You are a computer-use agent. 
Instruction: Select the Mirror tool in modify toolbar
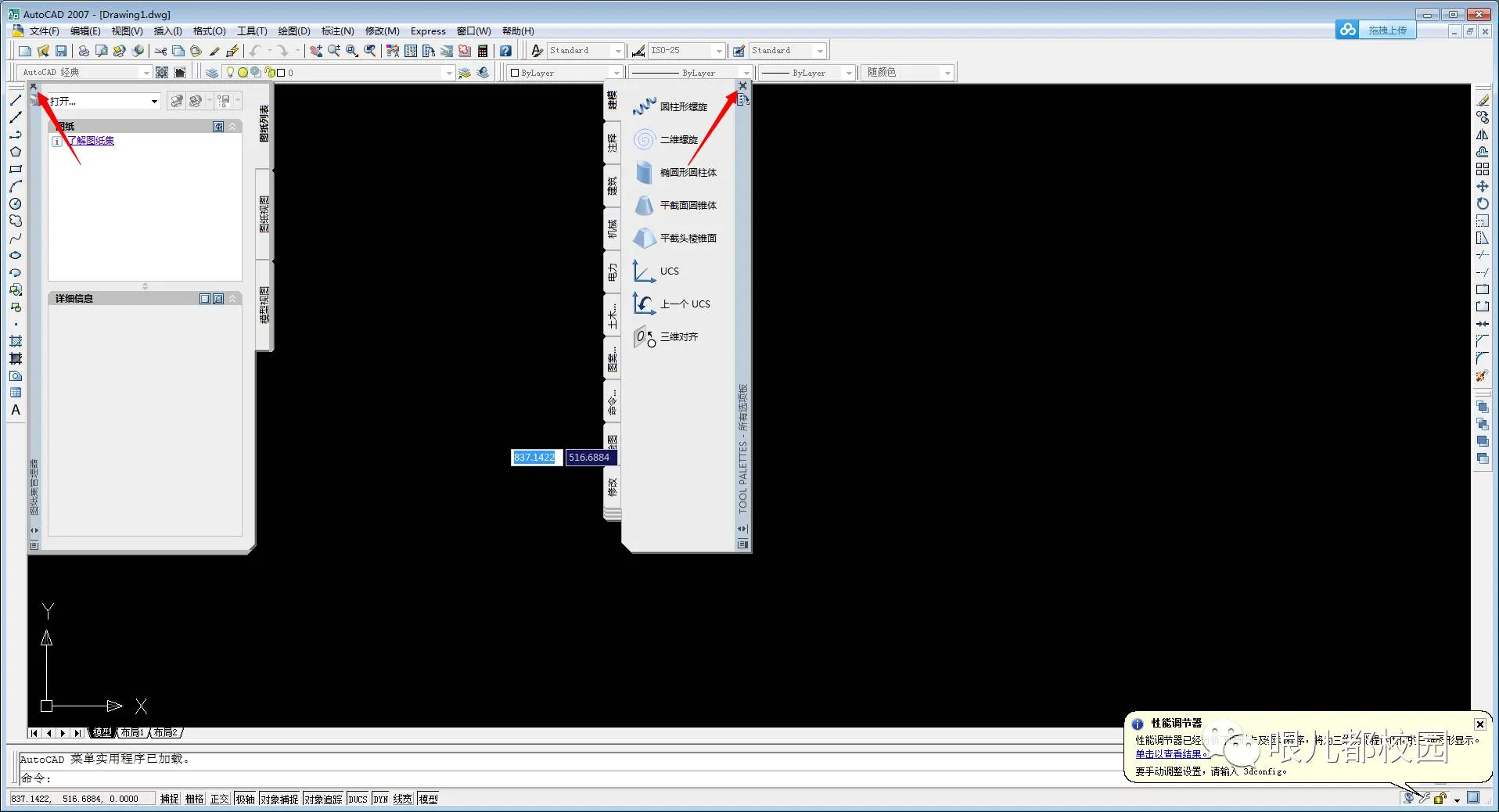1483,135
